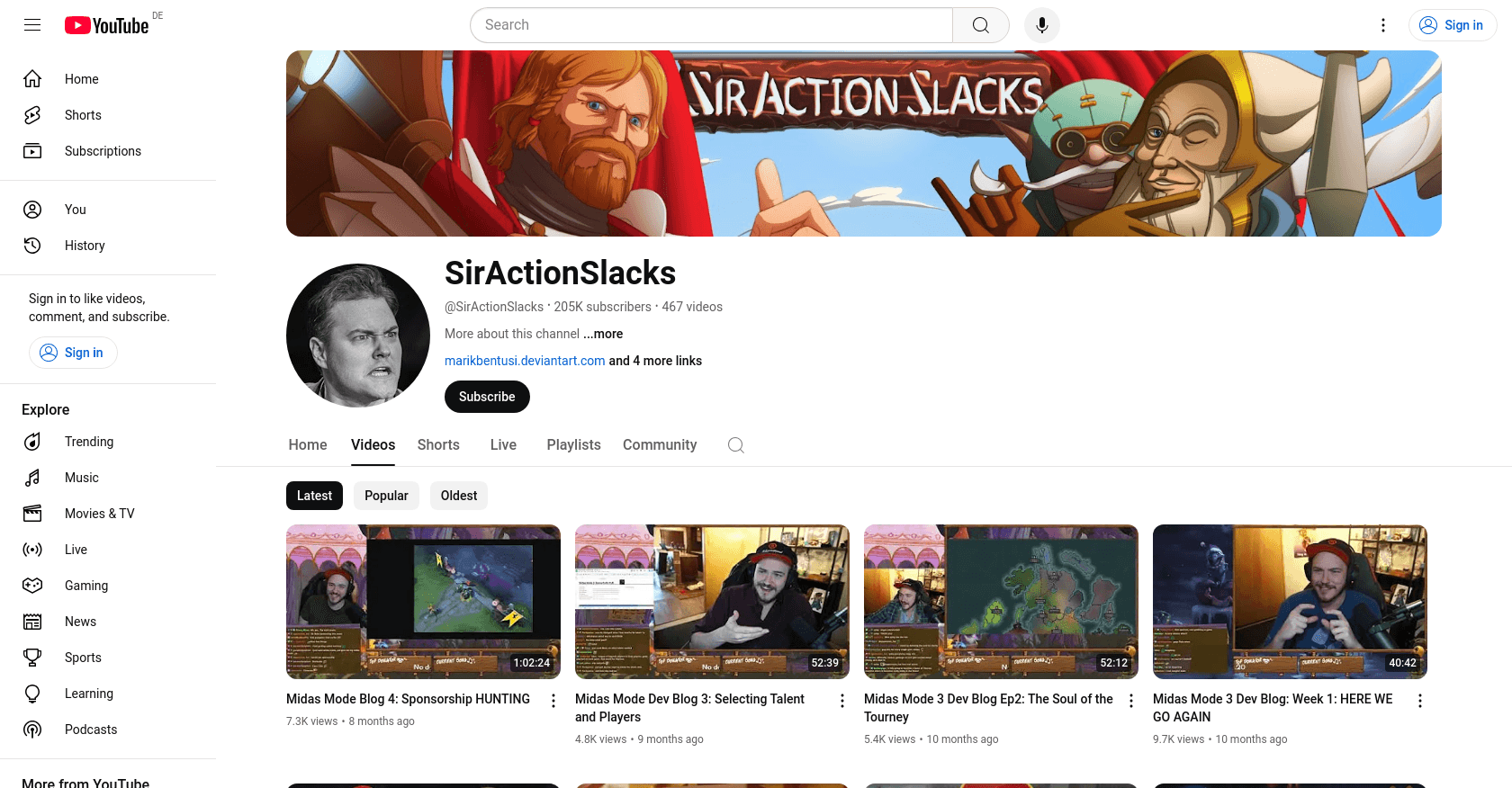1512x788 pixels.
Task: Open Midas Mode Dev Blog 3 thumbnail
Action: pos(712,602)
